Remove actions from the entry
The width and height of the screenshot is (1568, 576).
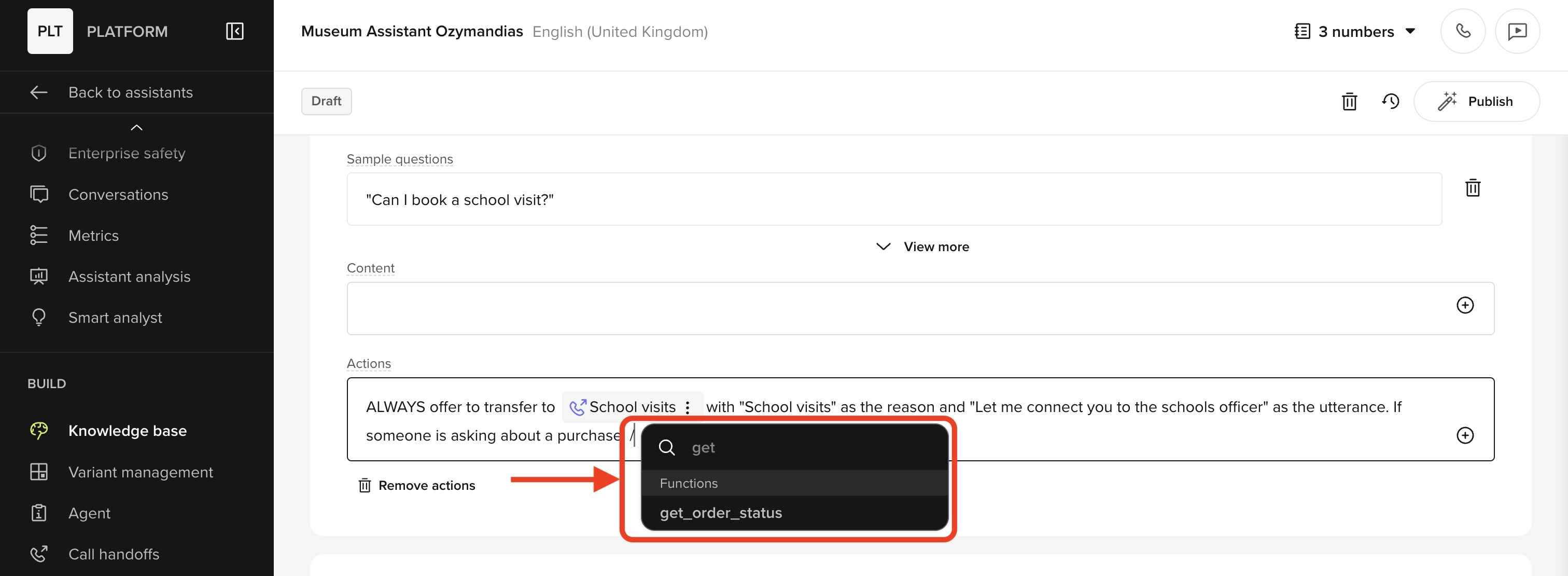click(417, 485)
